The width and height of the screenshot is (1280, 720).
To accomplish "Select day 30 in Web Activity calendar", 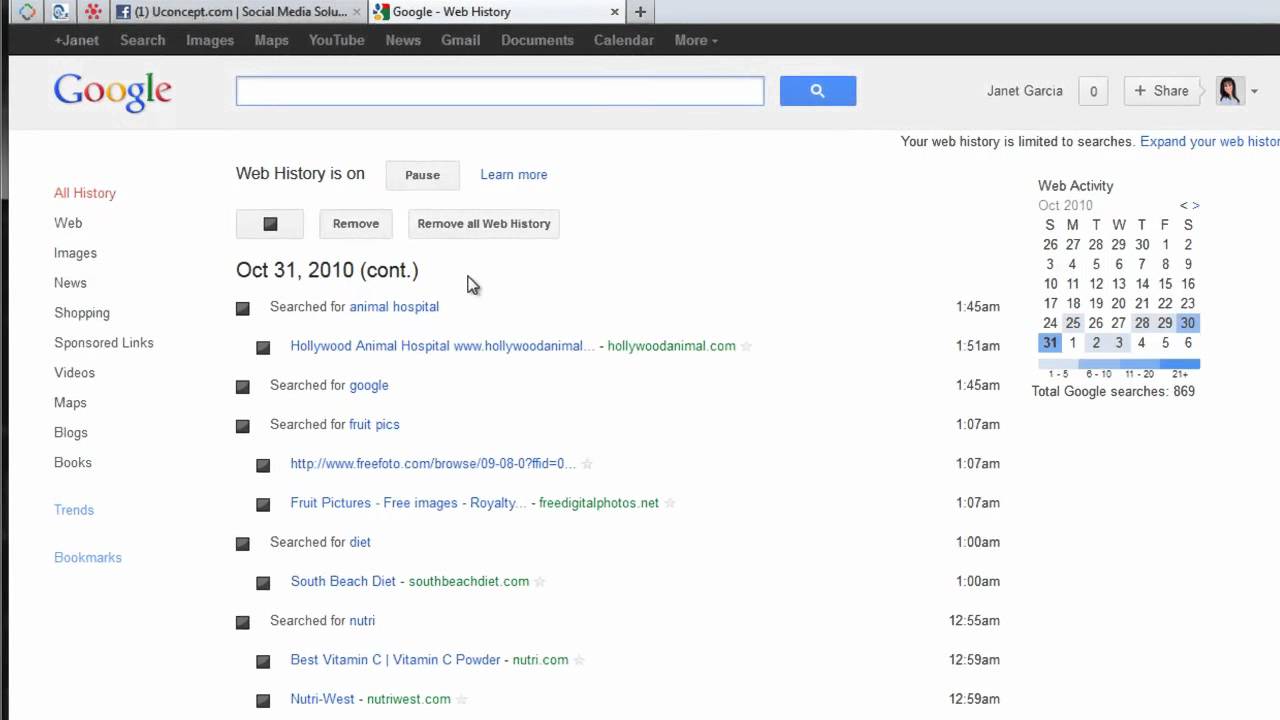I will 1188,323.
